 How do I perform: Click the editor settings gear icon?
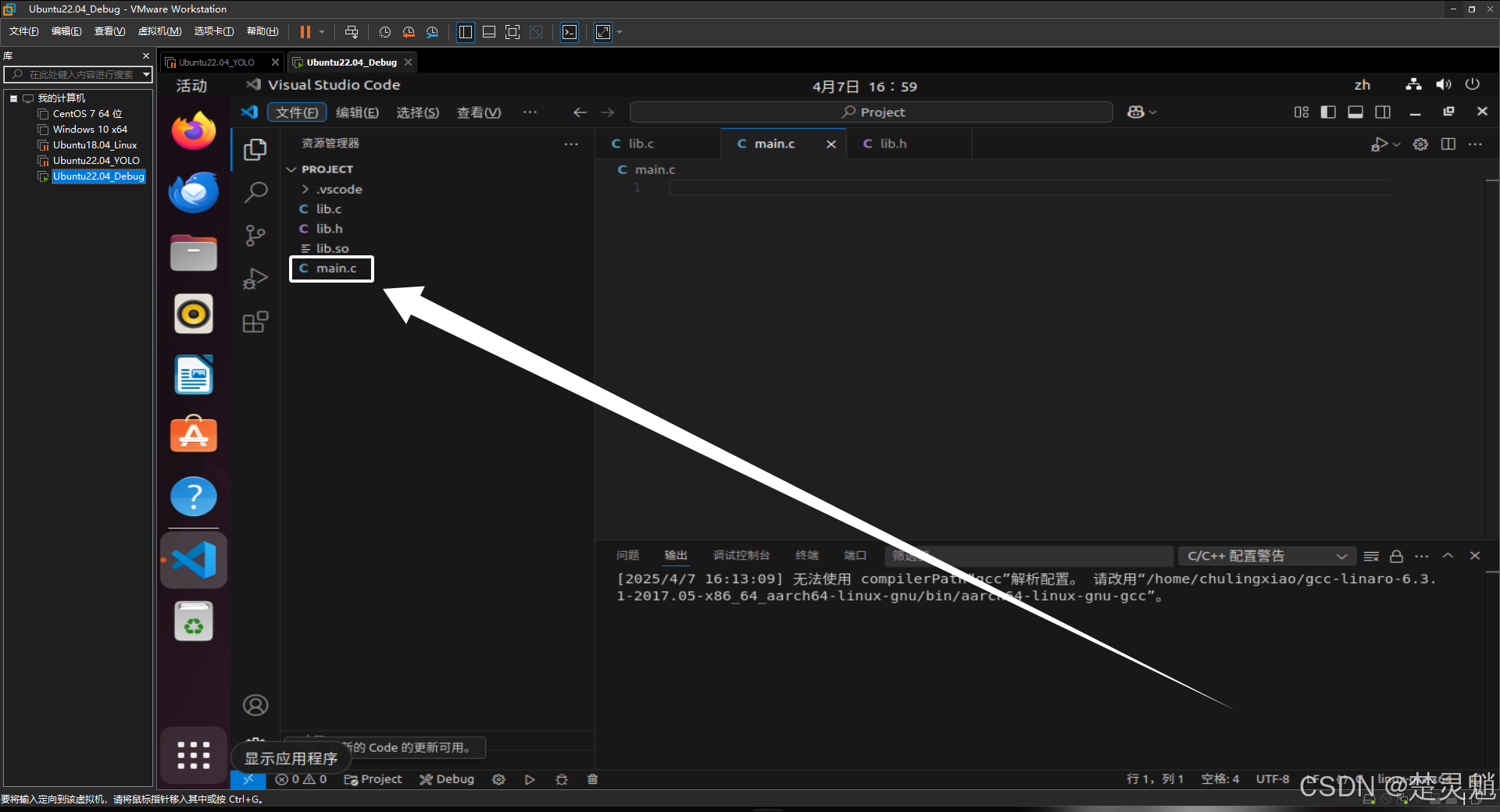point(1420,144)
